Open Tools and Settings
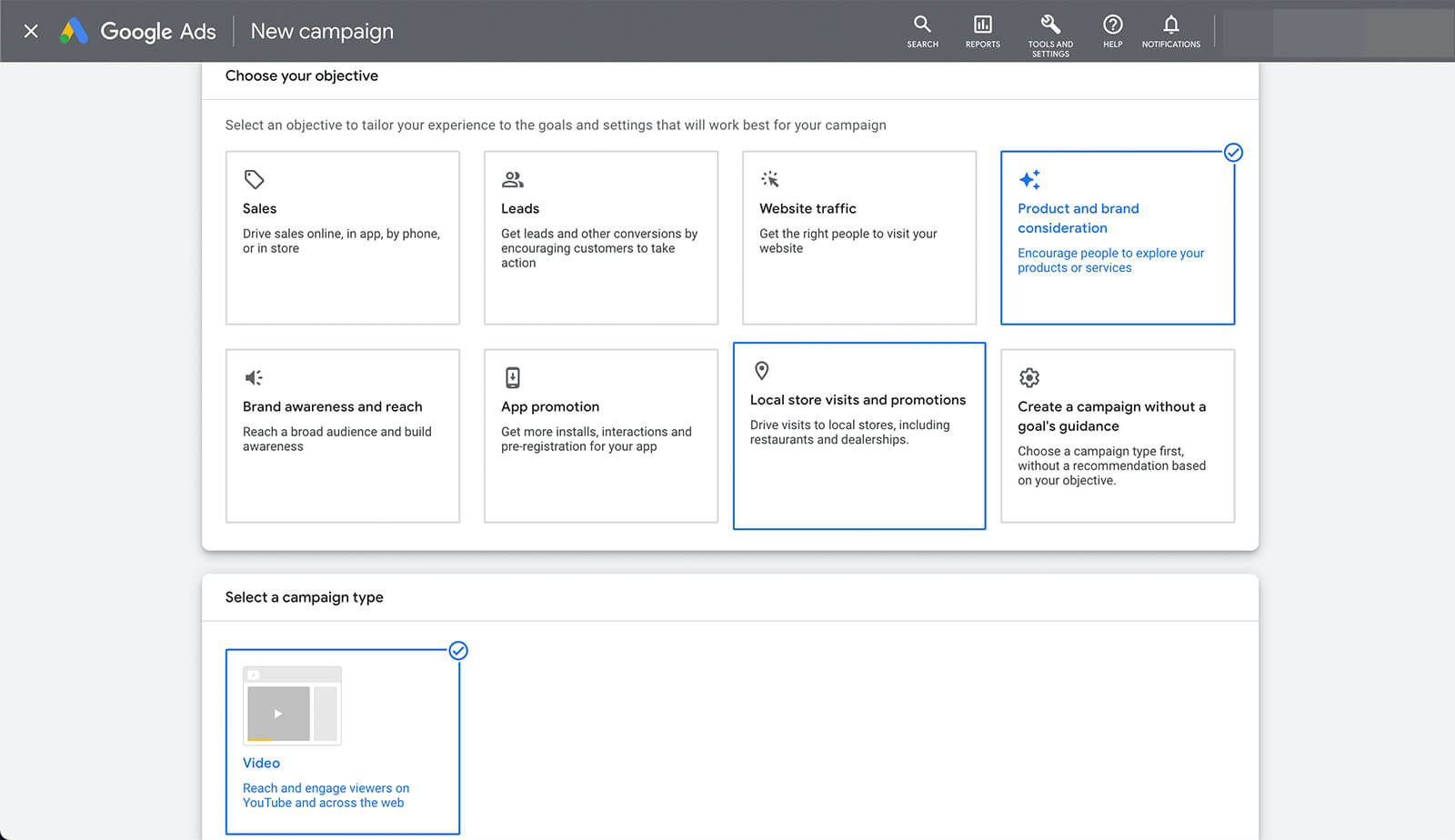The height and width of the screenshot is (840, 1455). [x=1050, y=35]
